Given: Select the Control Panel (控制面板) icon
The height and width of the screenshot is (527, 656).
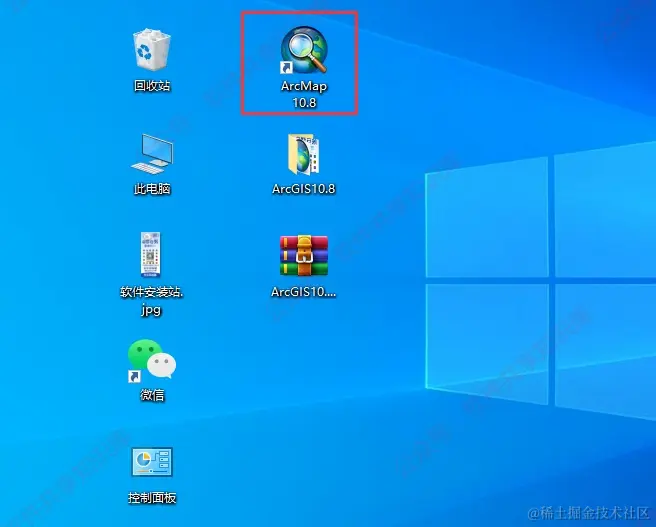Looking at the screenshot, I should tap(152, 462).
